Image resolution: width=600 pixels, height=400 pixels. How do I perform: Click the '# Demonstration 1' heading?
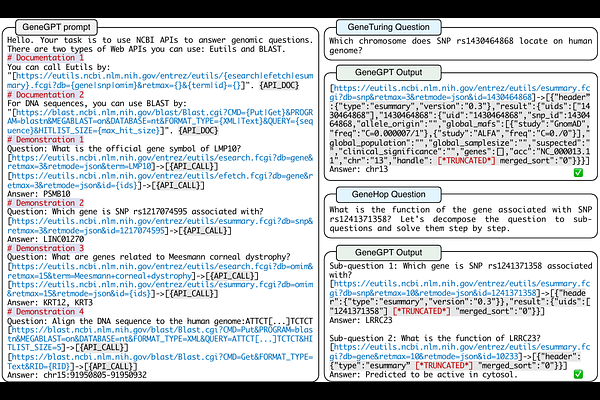coord(46,140)
